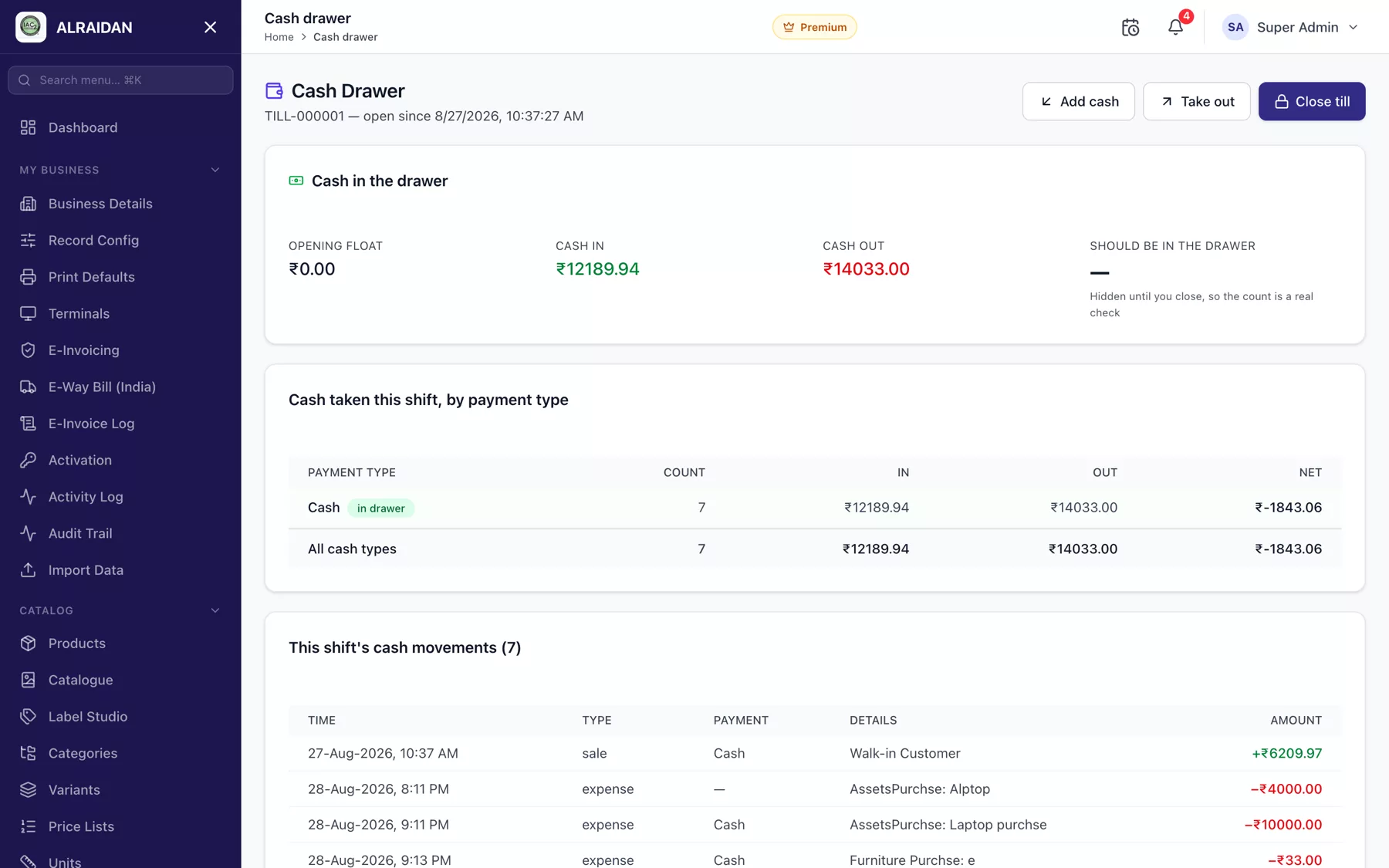Click the Business Details building icon
This screenshot has height=868, width=1389.
point(29,204)
